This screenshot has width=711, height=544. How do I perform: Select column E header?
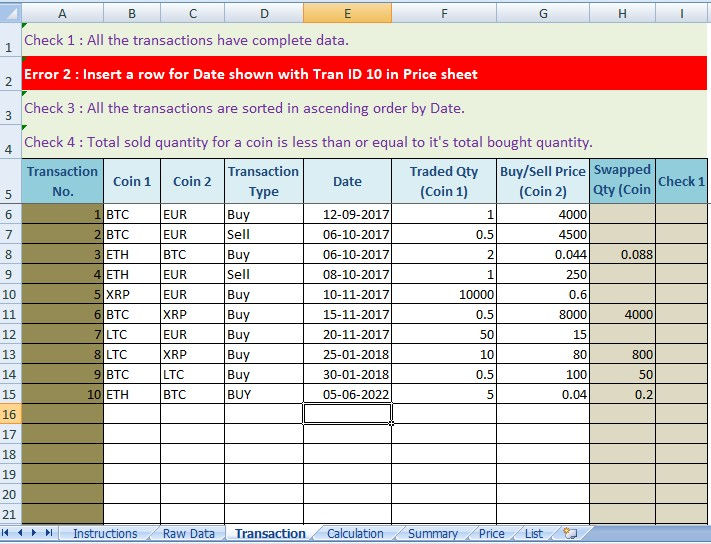coord(347,14)
